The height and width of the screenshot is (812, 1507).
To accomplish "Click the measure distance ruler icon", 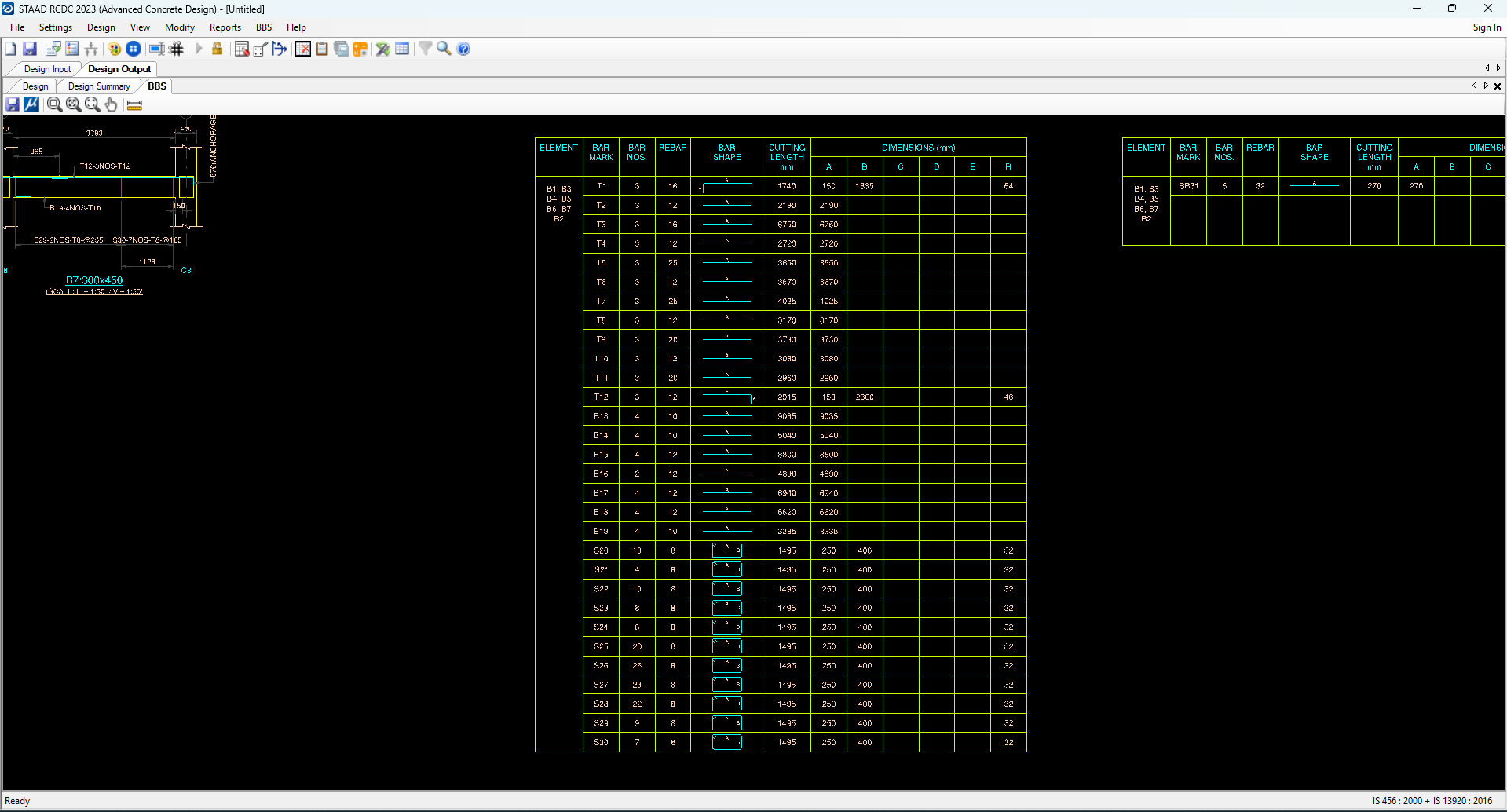I will 134,104.
